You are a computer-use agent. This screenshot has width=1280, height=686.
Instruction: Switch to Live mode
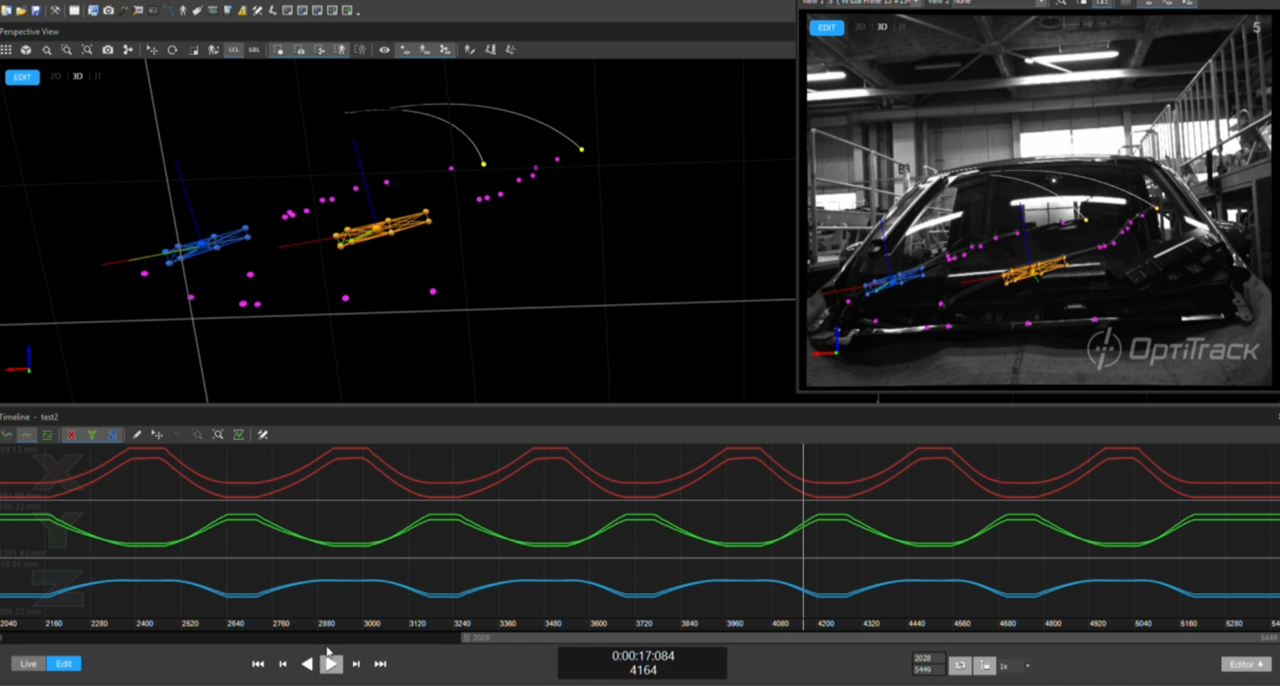point(28,664)
